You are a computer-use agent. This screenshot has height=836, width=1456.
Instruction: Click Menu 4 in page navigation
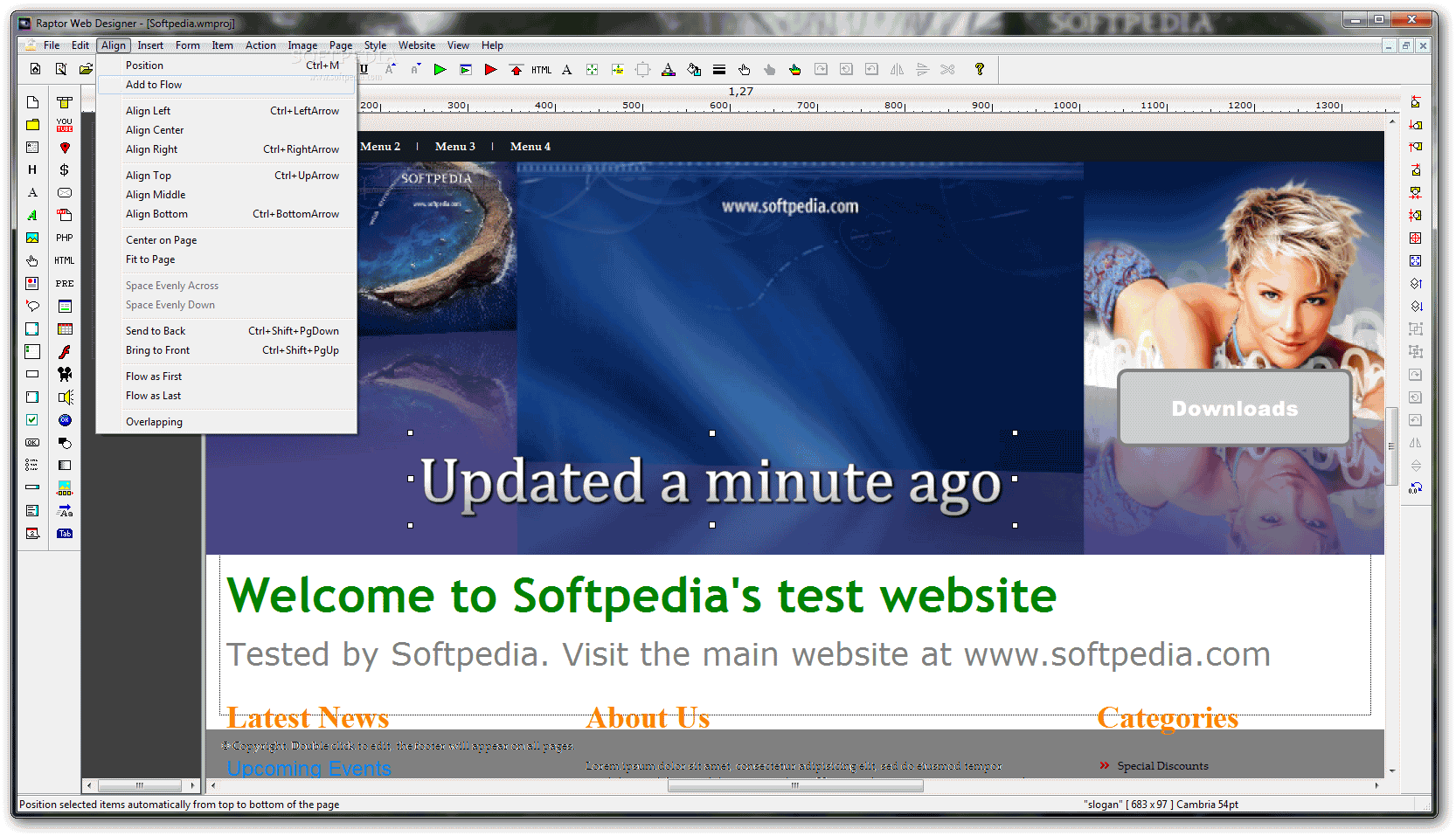530,147
